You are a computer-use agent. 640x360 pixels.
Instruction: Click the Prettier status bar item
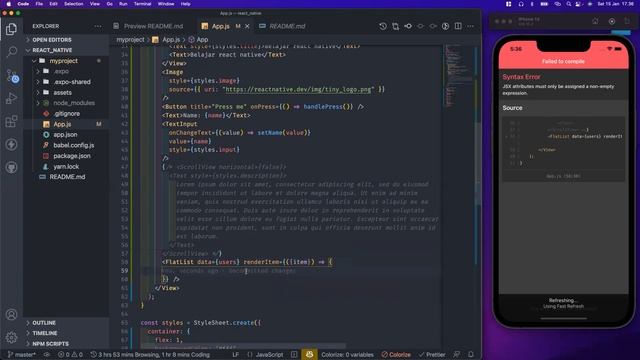coord(432,355)
